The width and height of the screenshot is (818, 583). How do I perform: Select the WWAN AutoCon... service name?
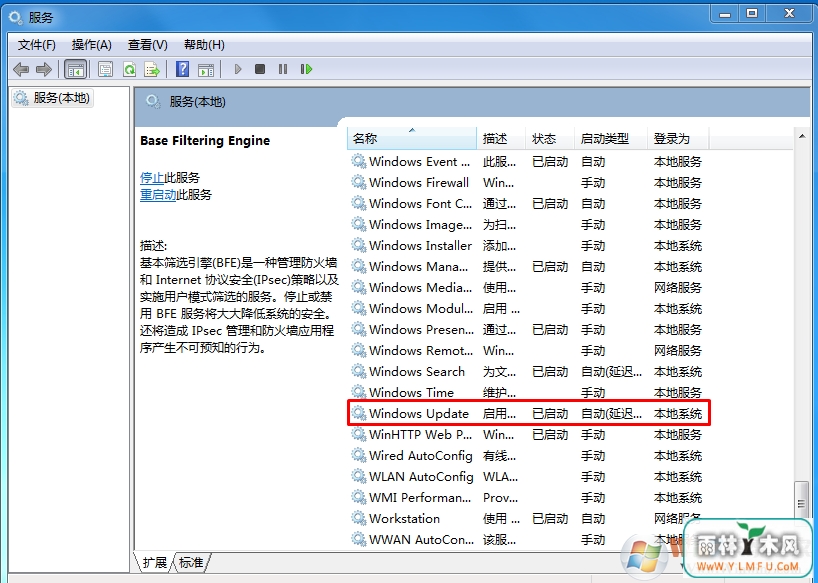[422, 539]
